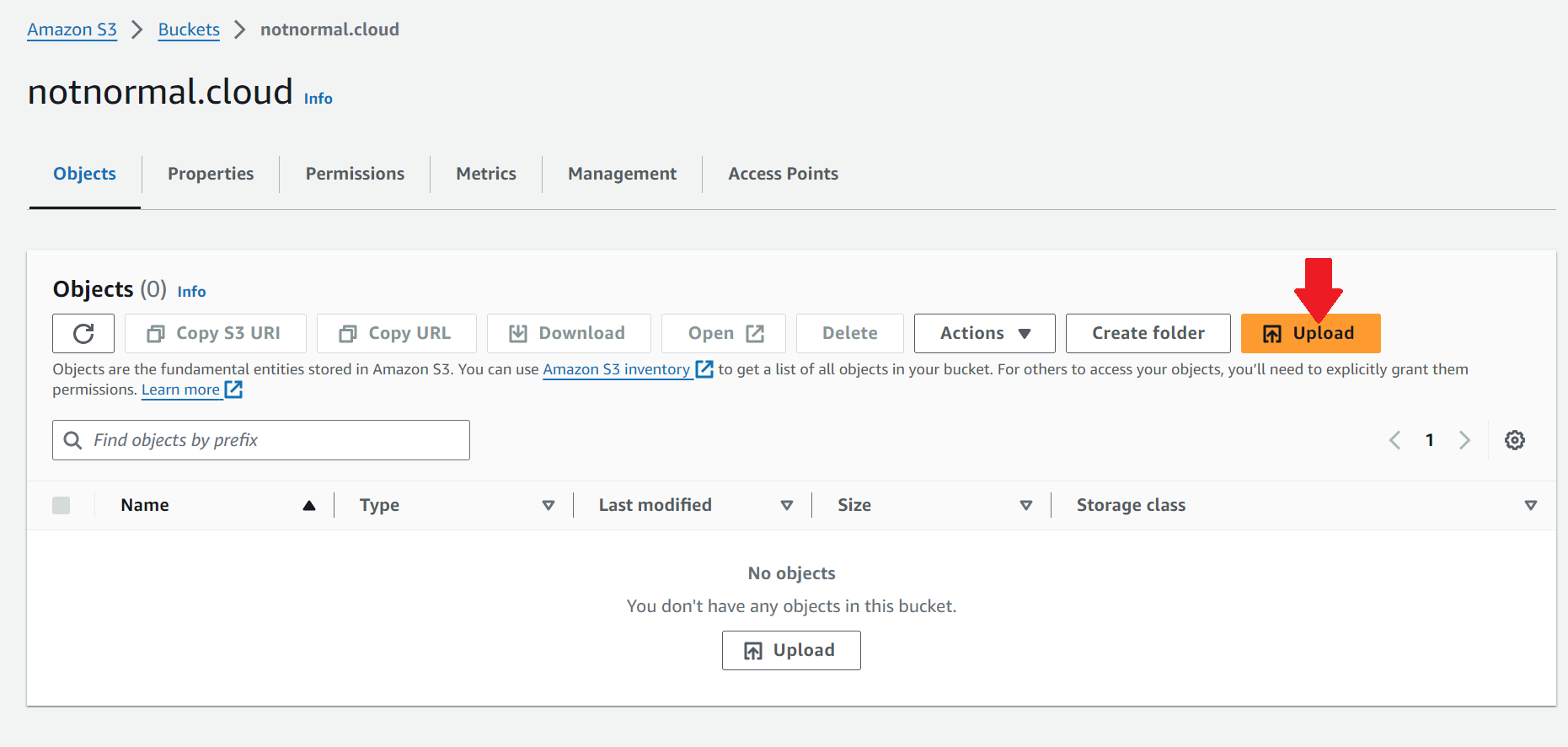The height and width of the screenshot is (747, 1568).
Task: Open the Permissions tab
Action: (355, 174)
